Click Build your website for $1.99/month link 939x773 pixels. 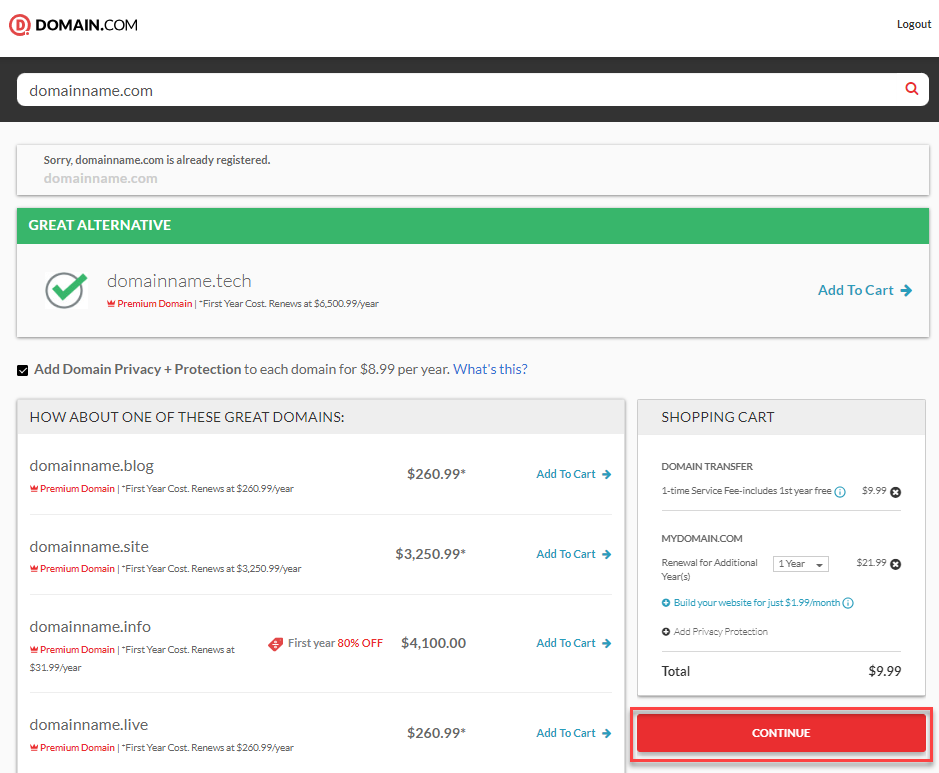tap(756, 602)
